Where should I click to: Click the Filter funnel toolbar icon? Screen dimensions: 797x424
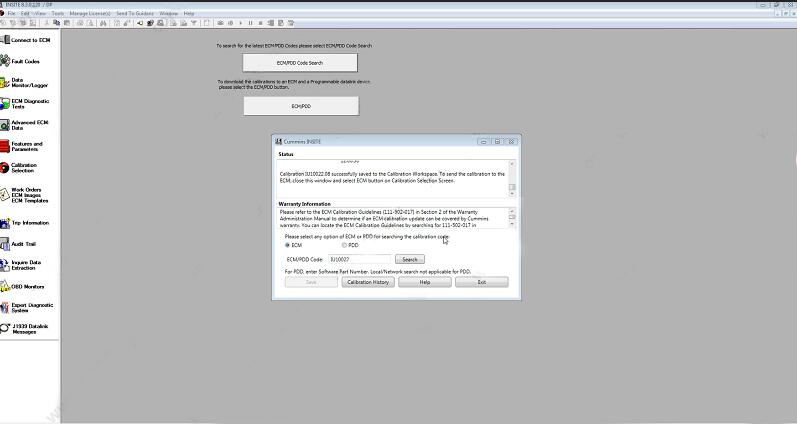[194, 23]
